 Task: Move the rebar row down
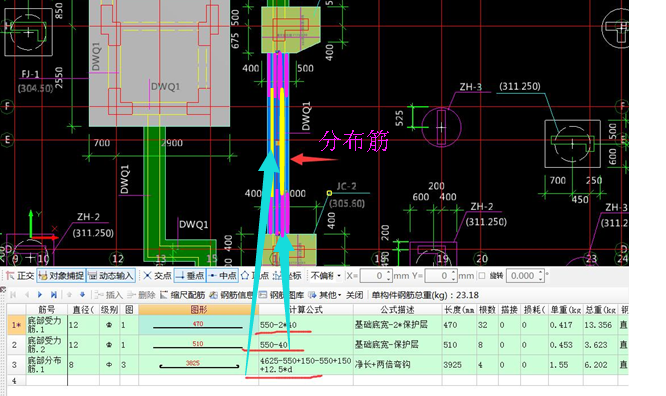(82, 294)
